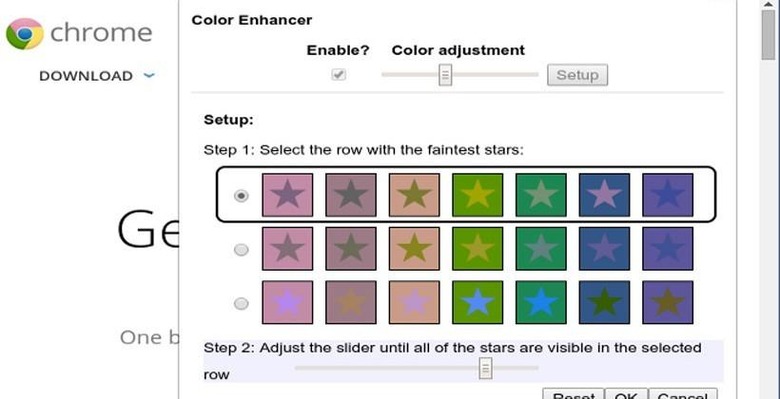Click the Step 2 slider handle
The image size is (780, 399).
click(x=486, y=368)
